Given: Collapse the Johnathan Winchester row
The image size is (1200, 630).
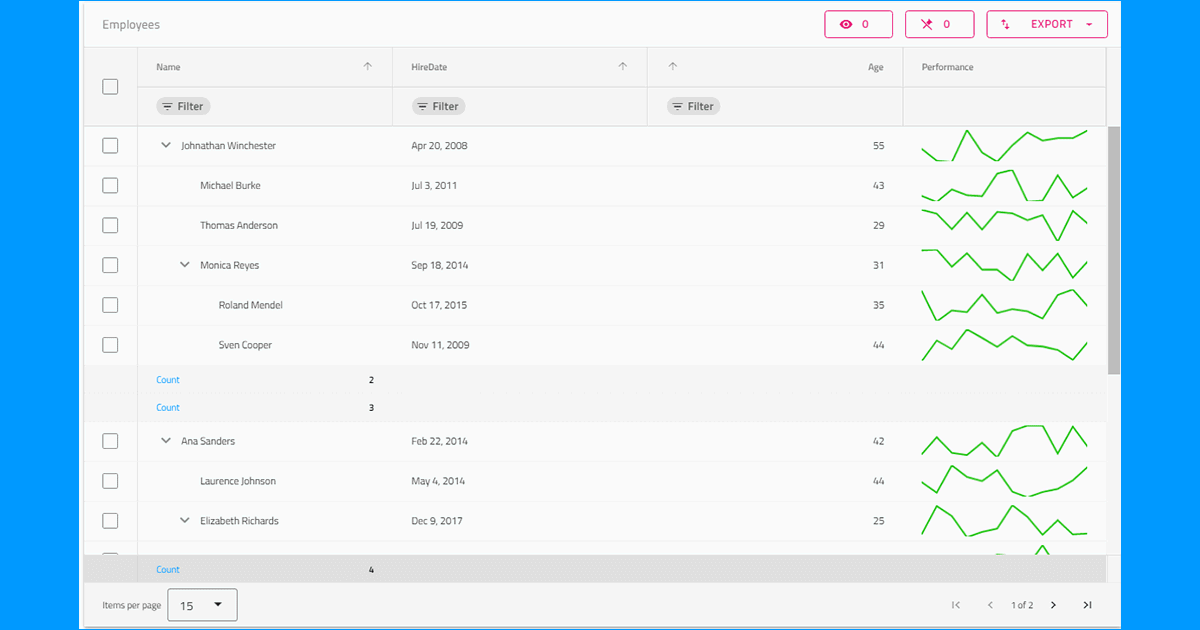Looking at the screenshot, I should click(x=166, y=146).
